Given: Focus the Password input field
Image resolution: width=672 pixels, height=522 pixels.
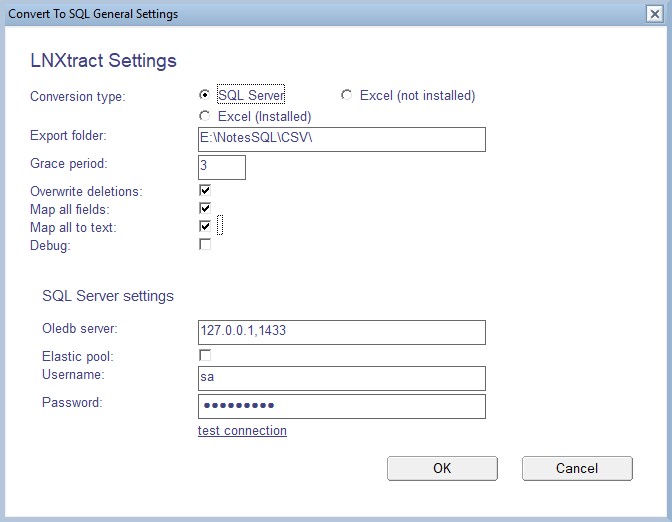Looking at the screenshot, I should 341,406.
